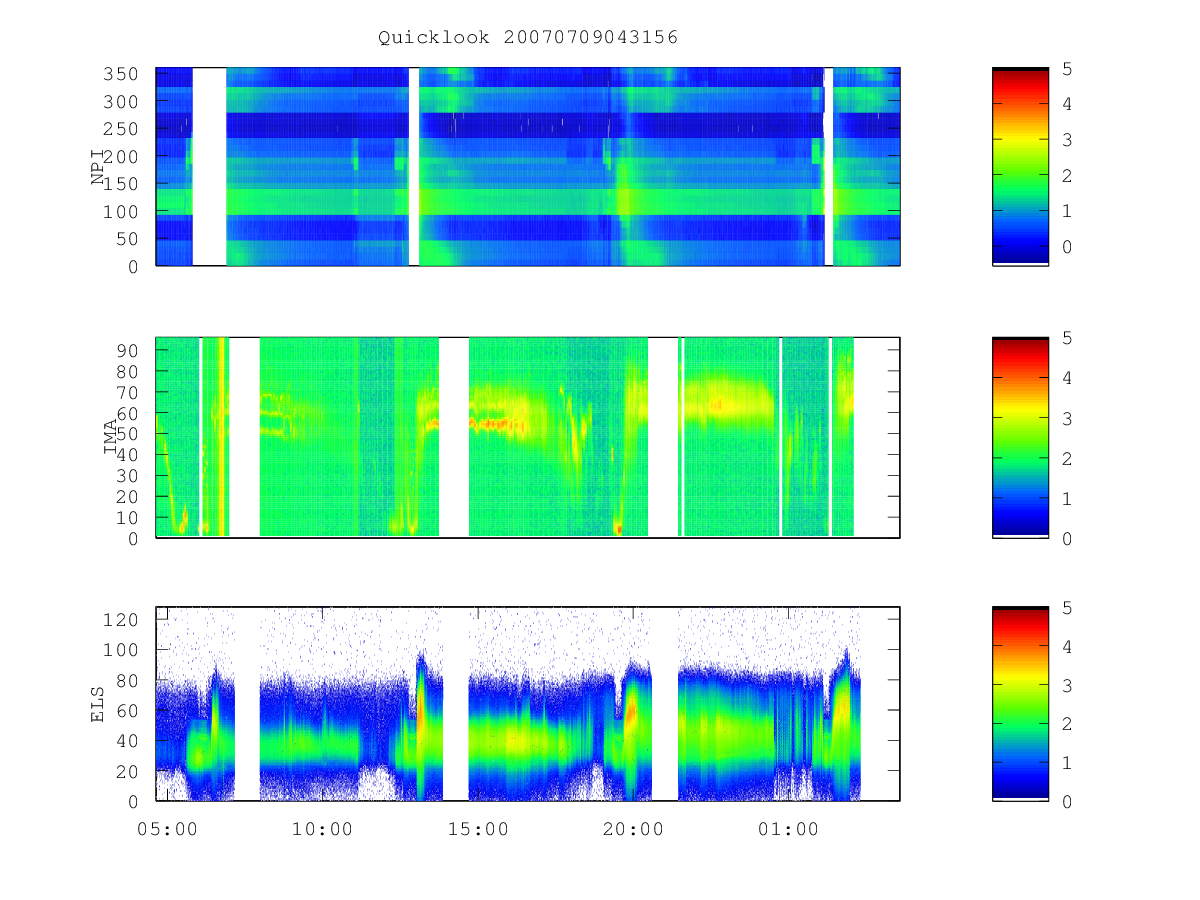Click the title 'Quicklook 20070709043156'

coord(528,37)
